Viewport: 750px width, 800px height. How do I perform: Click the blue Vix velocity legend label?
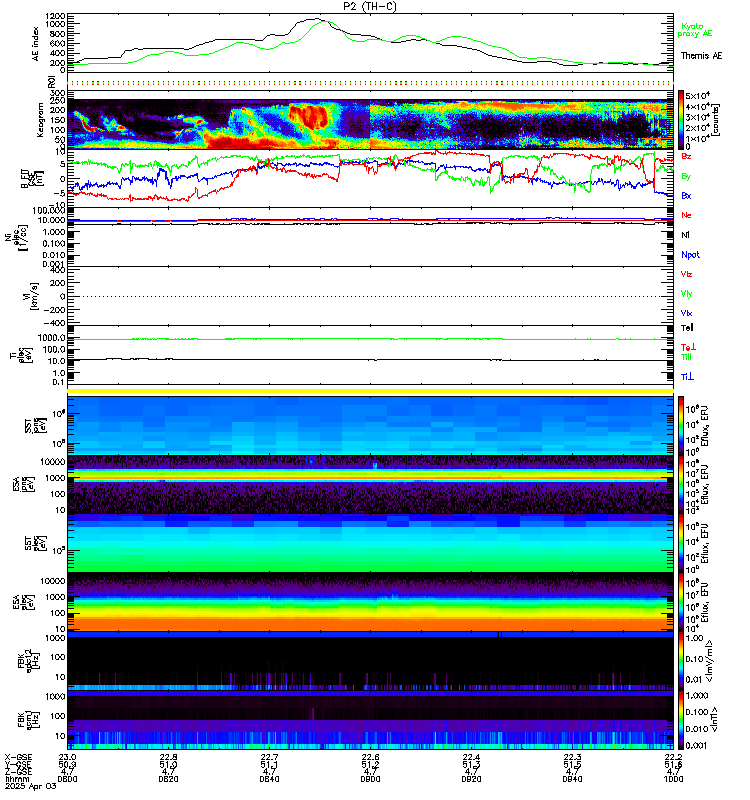pyautogui.click(x=686, y=313)
